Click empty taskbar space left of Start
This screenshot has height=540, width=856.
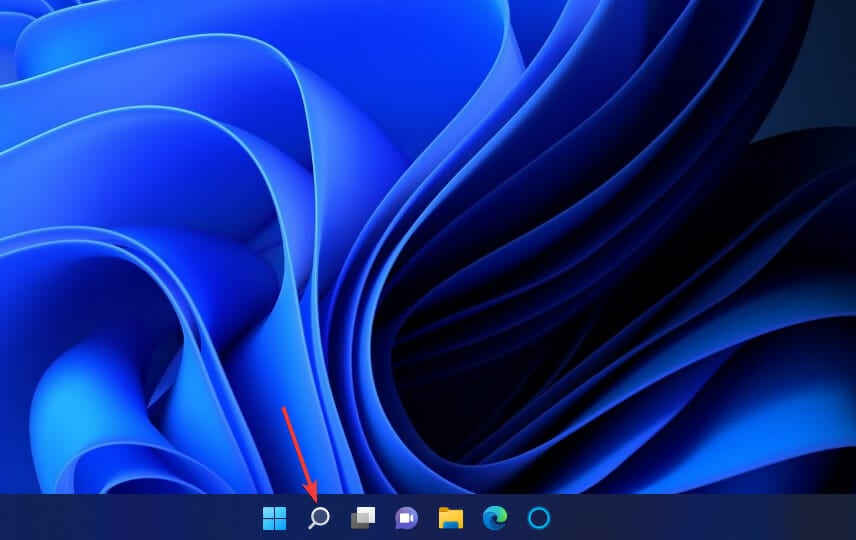pyautogui.click(x=120, y=518)
